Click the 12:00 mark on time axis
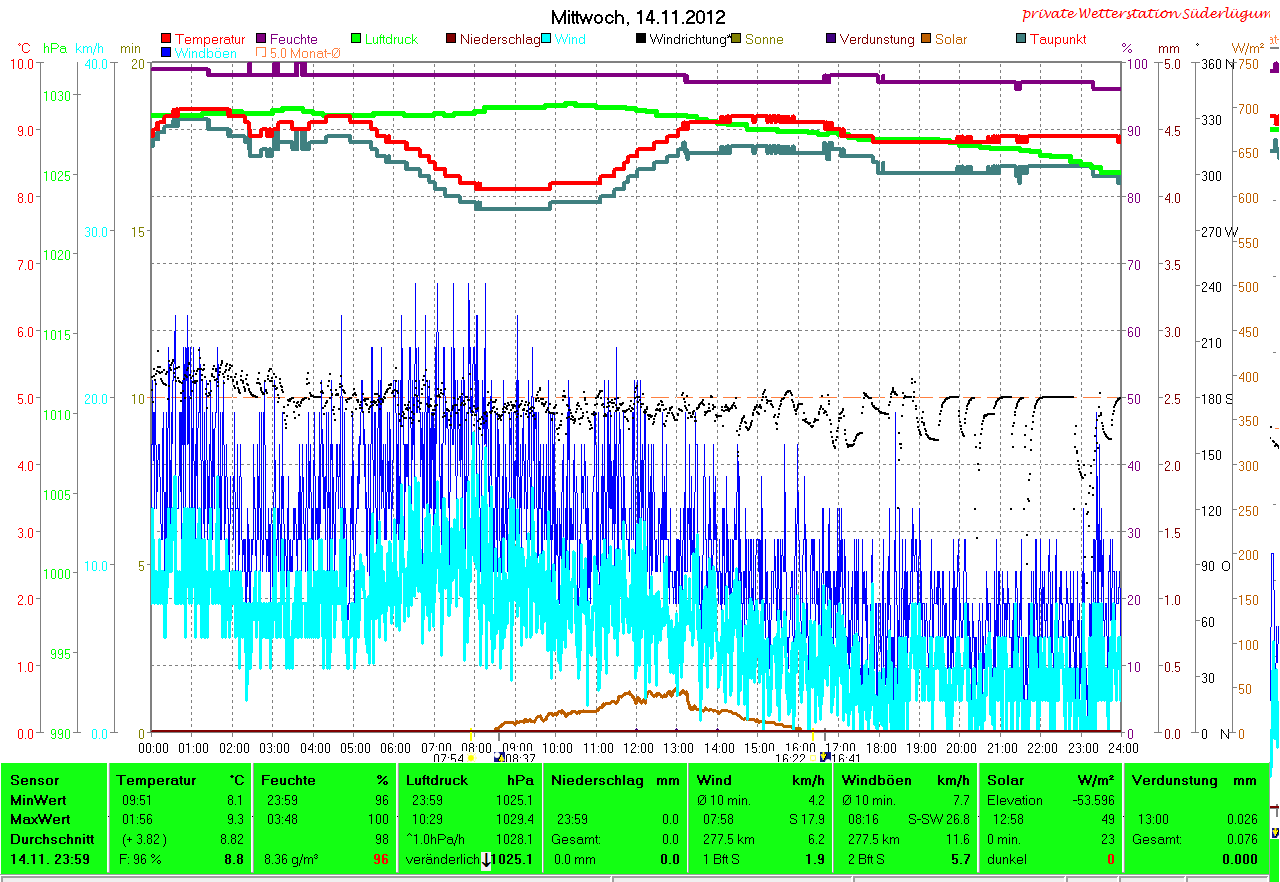 click(638, 747)
